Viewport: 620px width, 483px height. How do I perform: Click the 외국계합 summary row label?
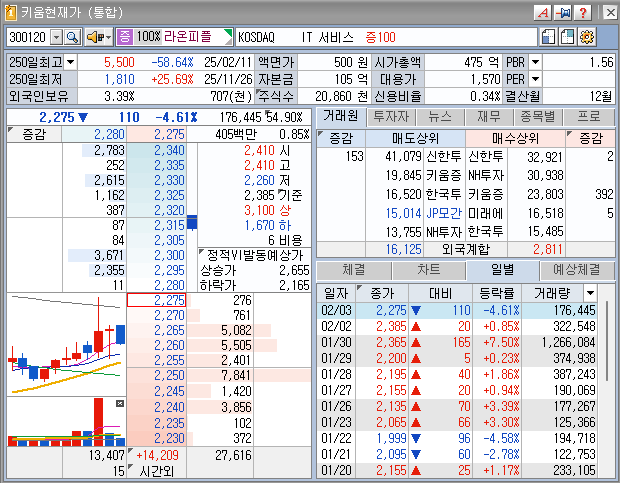pyautogui.click(x=465, y=249)
